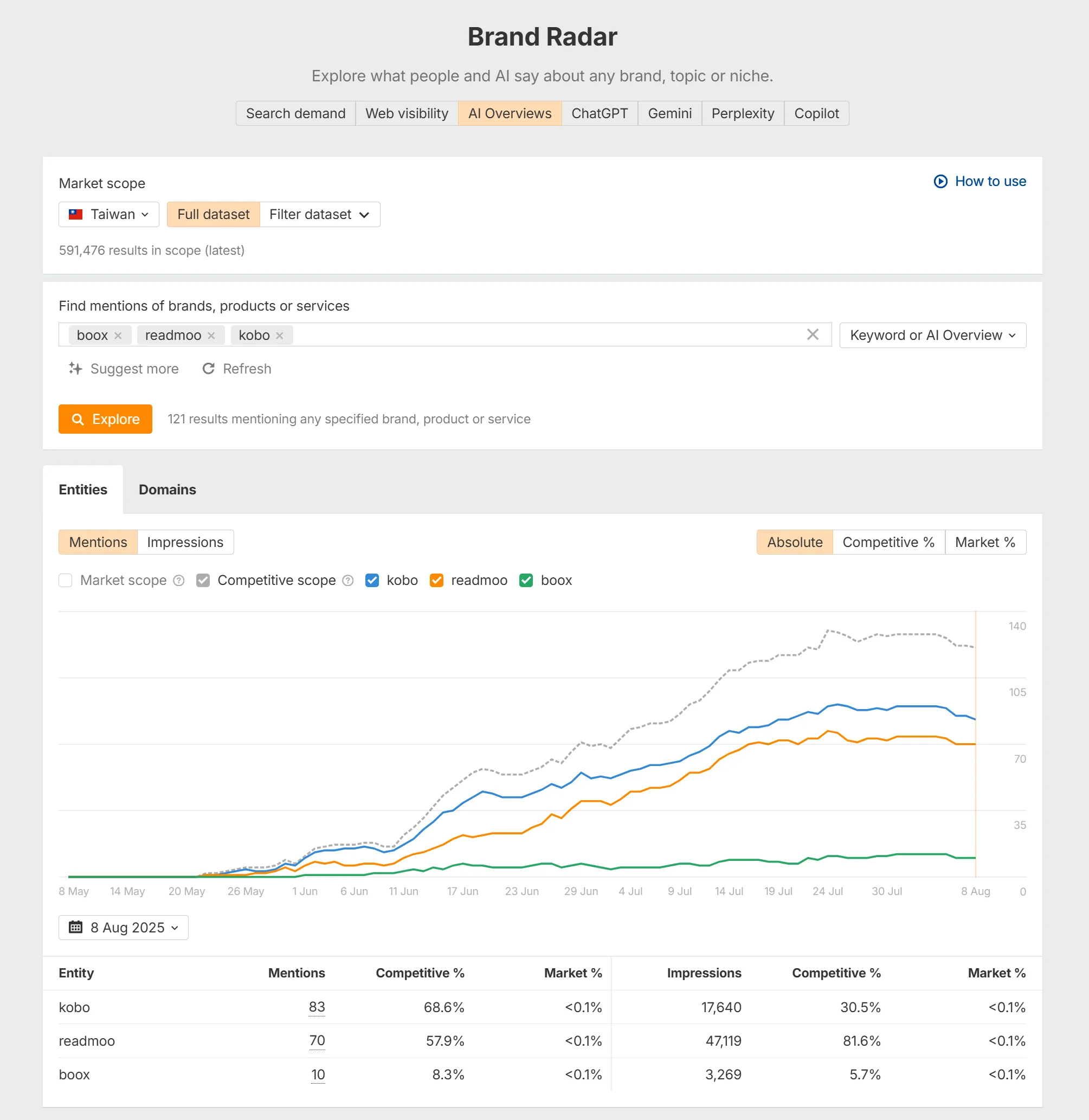
Task: Open the Taiwan country dropdown
Action: [108, 215]
